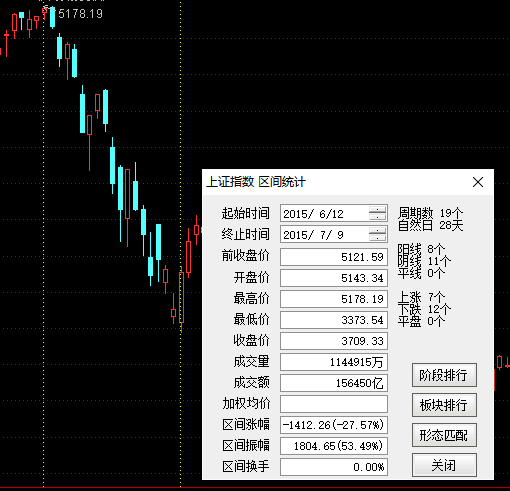Viewport: 510px width, 491px height.
Task: Select the 区间振幅 value field
Action: (334, 446)
